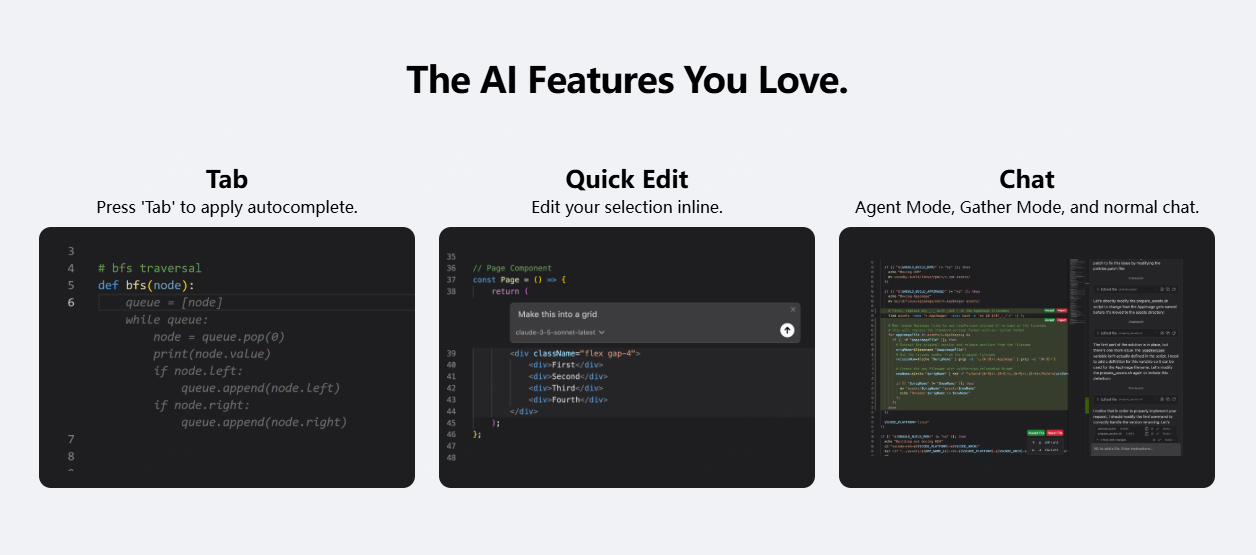Click the div className="flex gap-4" line

(574, 354)
